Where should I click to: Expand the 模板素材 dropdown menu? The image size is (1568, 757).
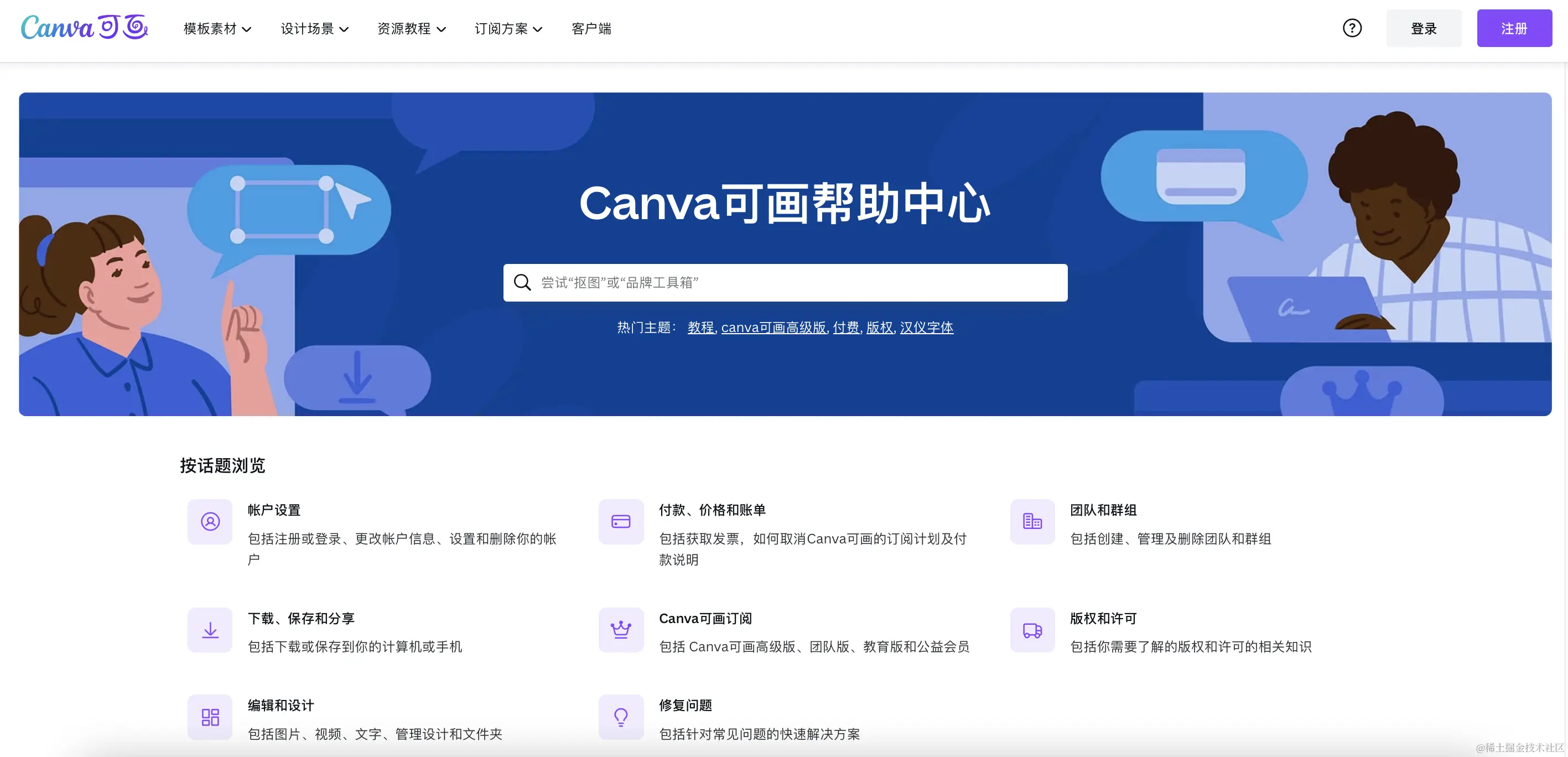coord(217,29)
